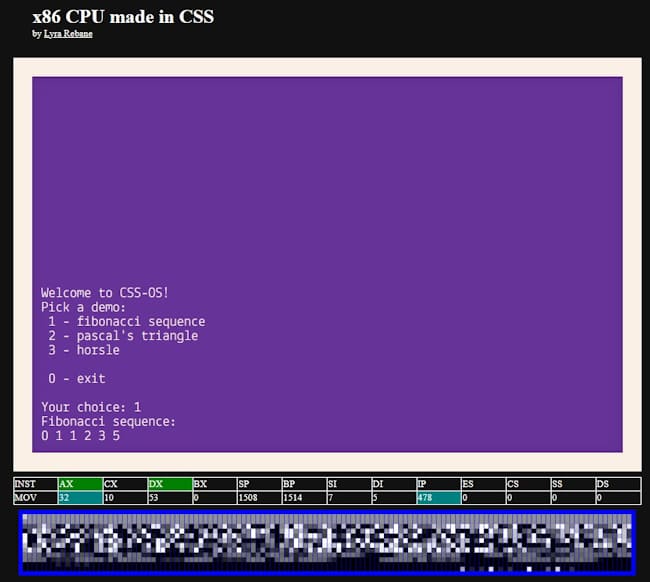This screenshot has width=650, height=582.
Task: Click the SS register header
Action: [x=573, y=484]
